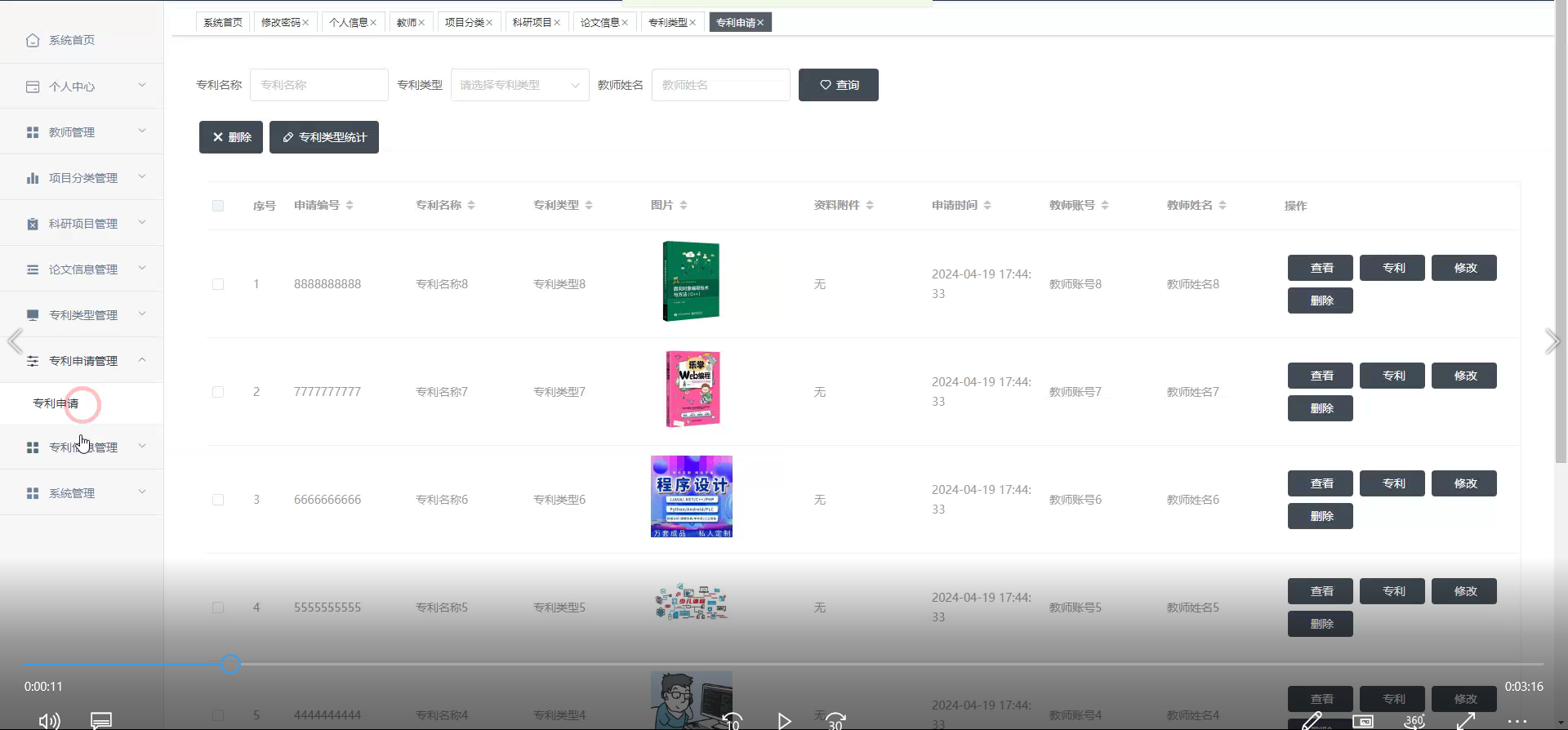Check the row 6666666666 checkbox
This screenshot has width=1568, height=730.
coord(218,500)
